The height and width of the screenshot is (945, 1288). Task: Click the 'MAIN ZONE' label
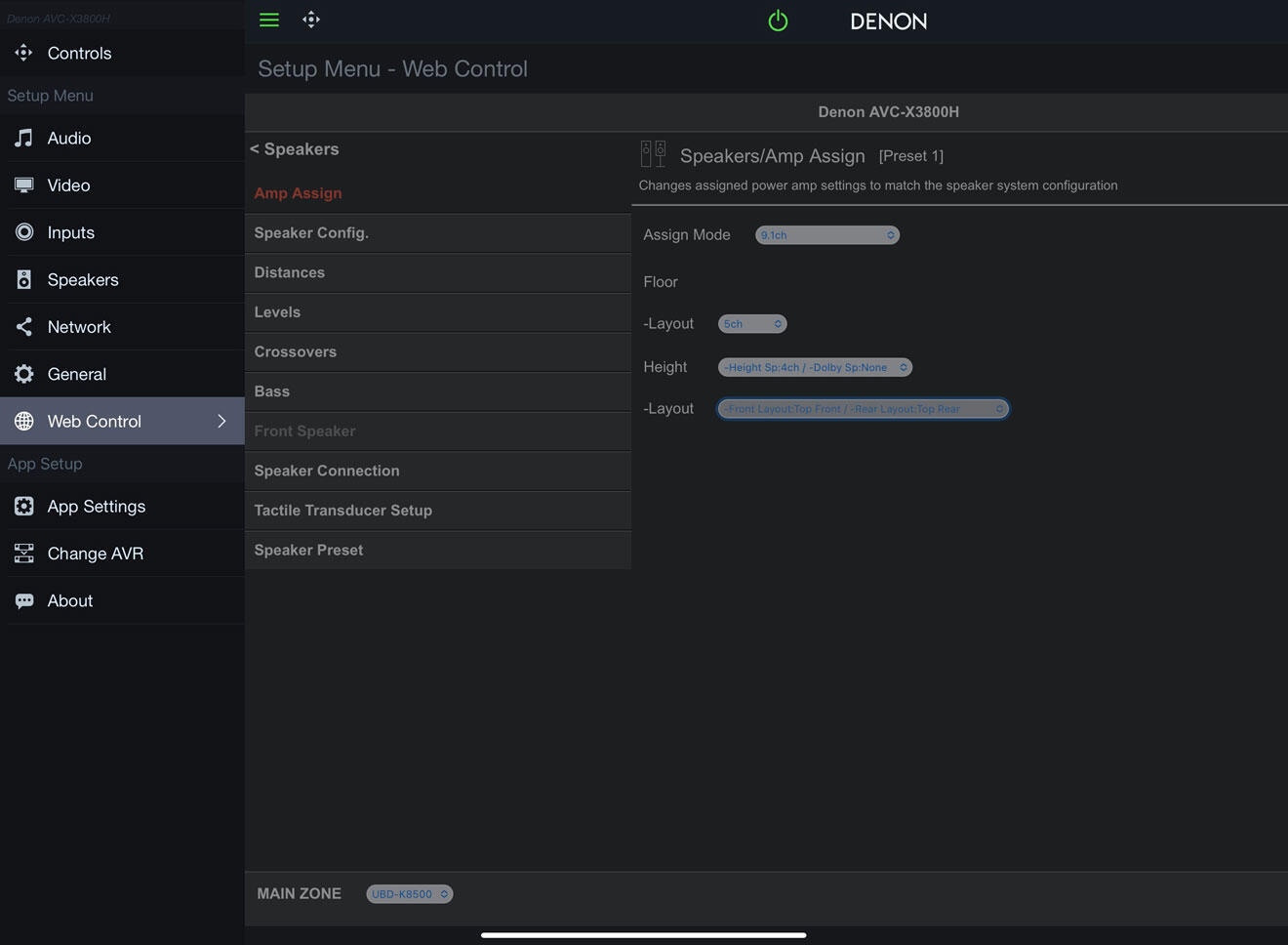(299, 893)
